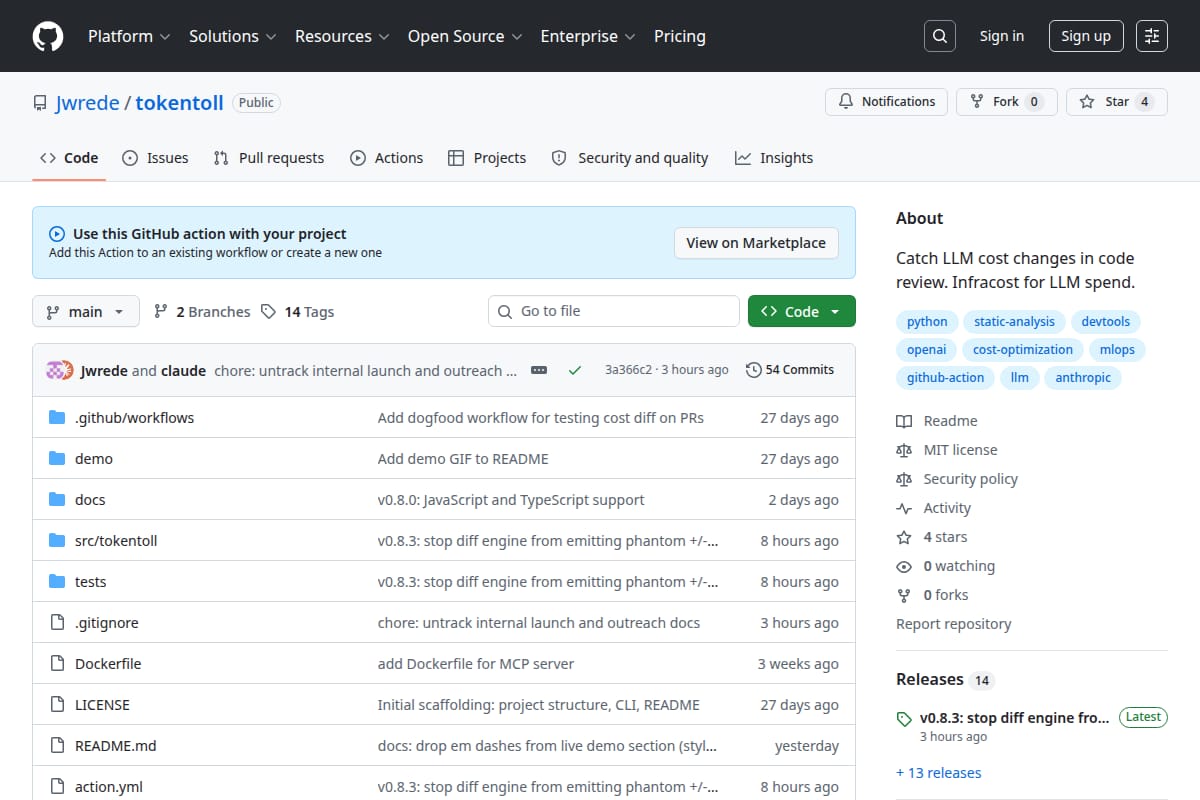
Task: Click the Sign up button
Action: click(x=1086, y=36)
